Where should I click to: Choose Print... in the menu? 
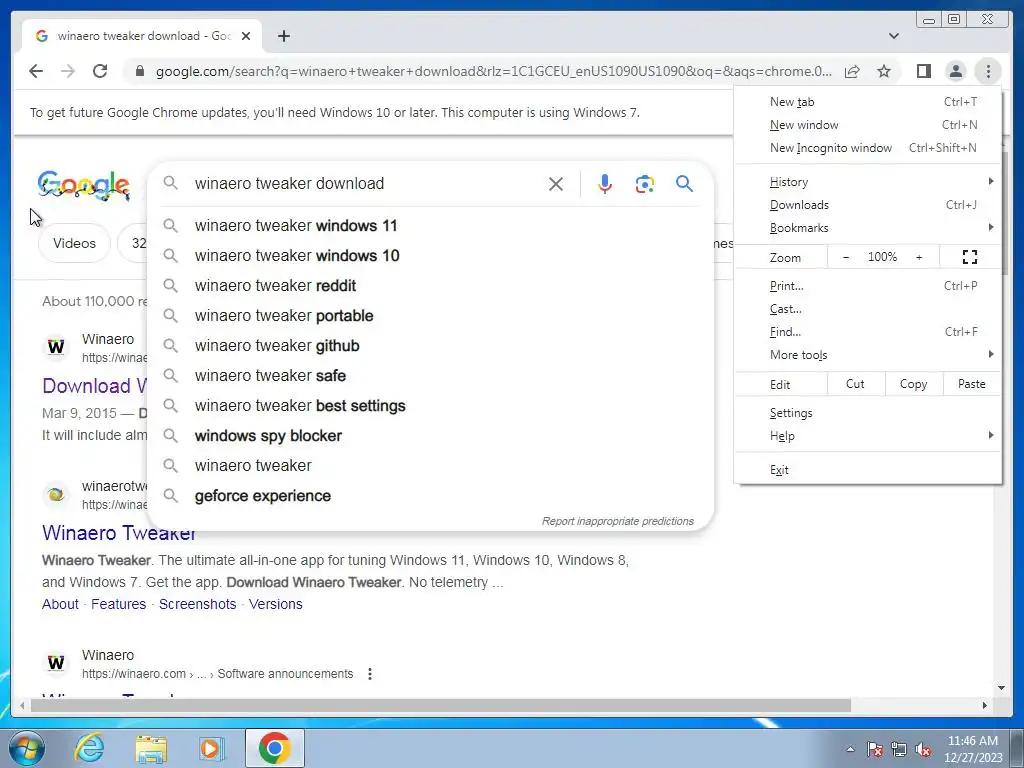[x=868, y=286]
